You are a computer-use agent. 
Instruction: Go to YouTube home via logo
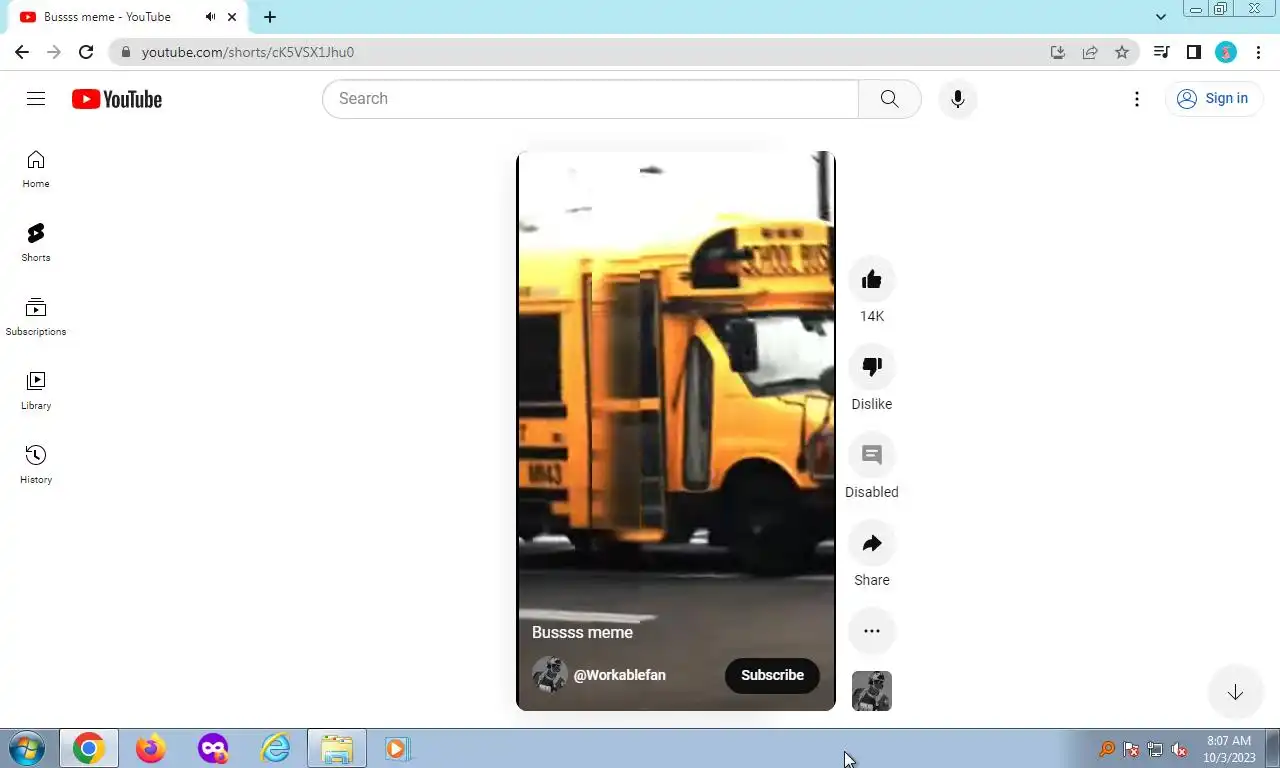[x=117, y=99]
